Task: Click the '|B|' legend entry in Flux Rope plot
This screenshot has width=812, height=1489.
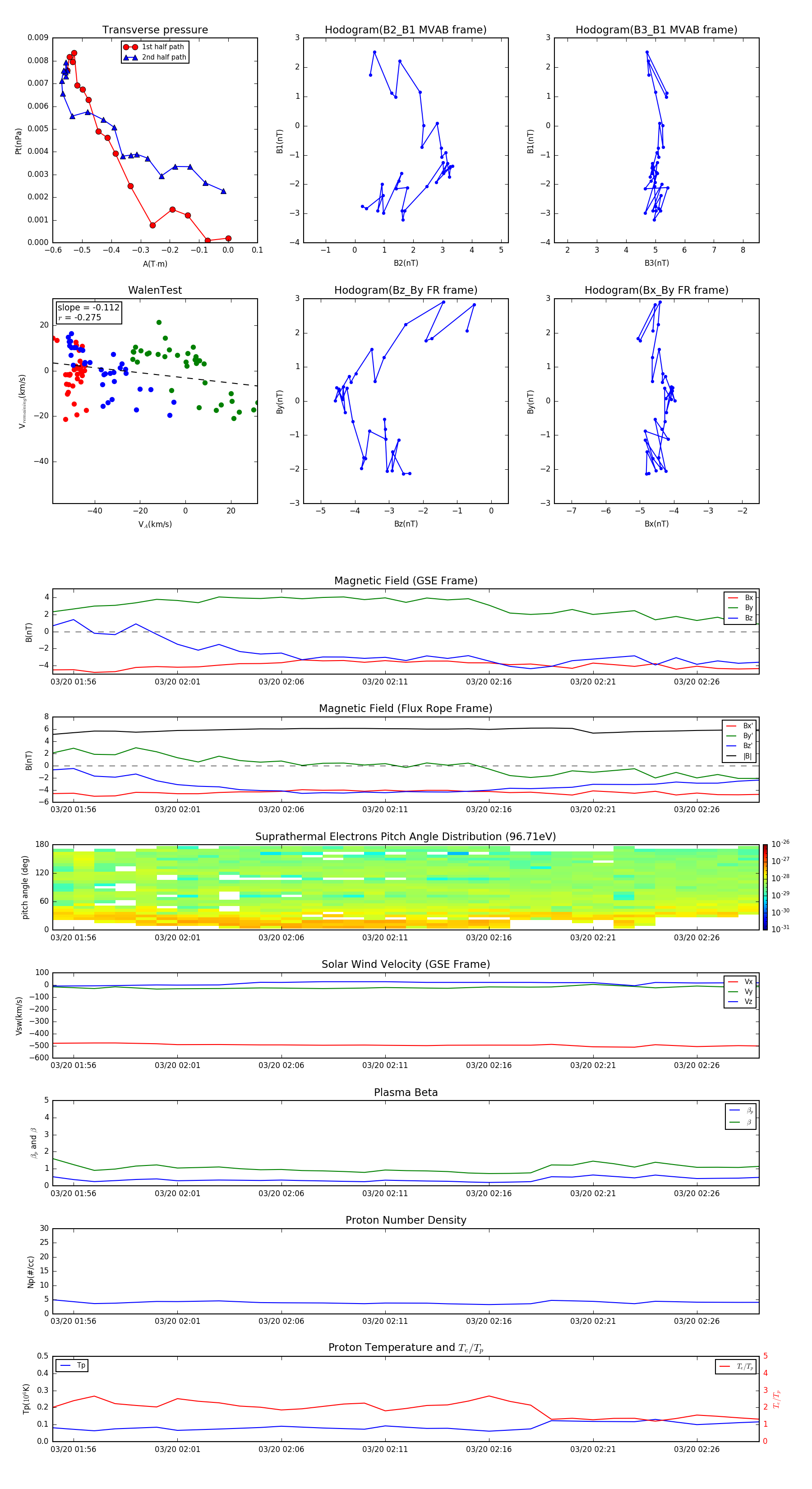Action: [739, 756]
